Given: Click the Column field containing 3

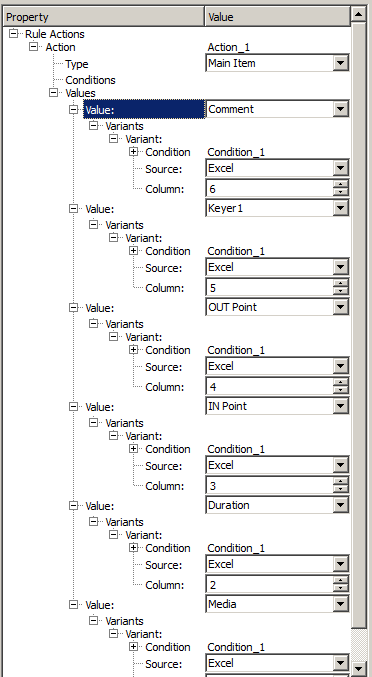Looking at the screenshot, I should pyautogui.click(x=270, y=486).
